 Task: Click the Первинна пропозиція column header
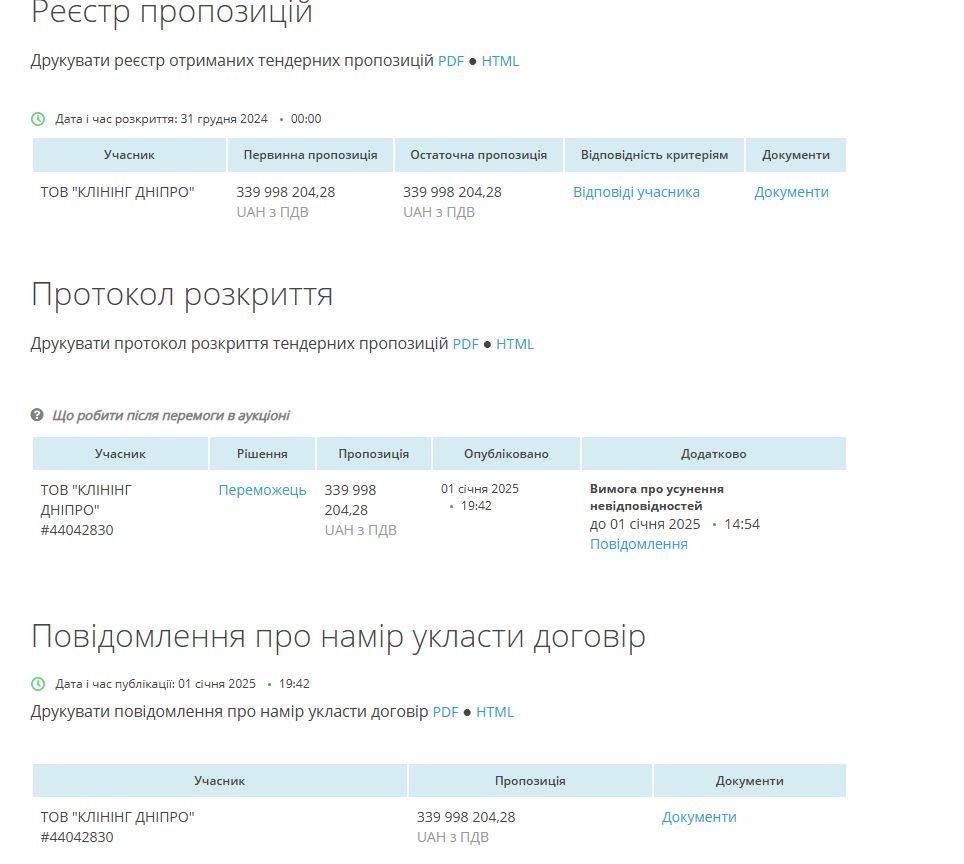310,155
